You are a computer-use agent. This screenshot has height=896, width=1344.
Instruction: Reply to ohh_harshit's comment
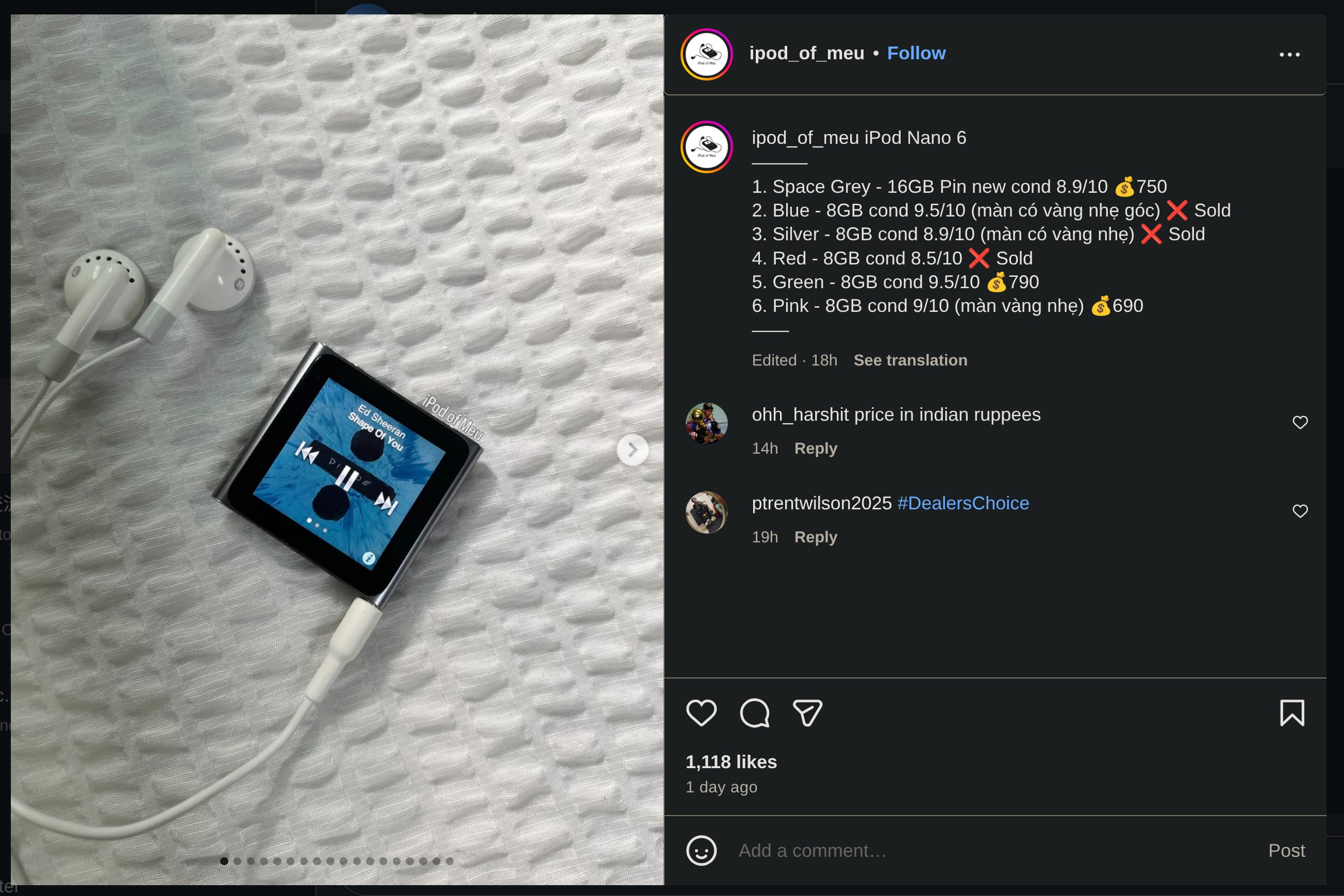click(x=816, y=449)
